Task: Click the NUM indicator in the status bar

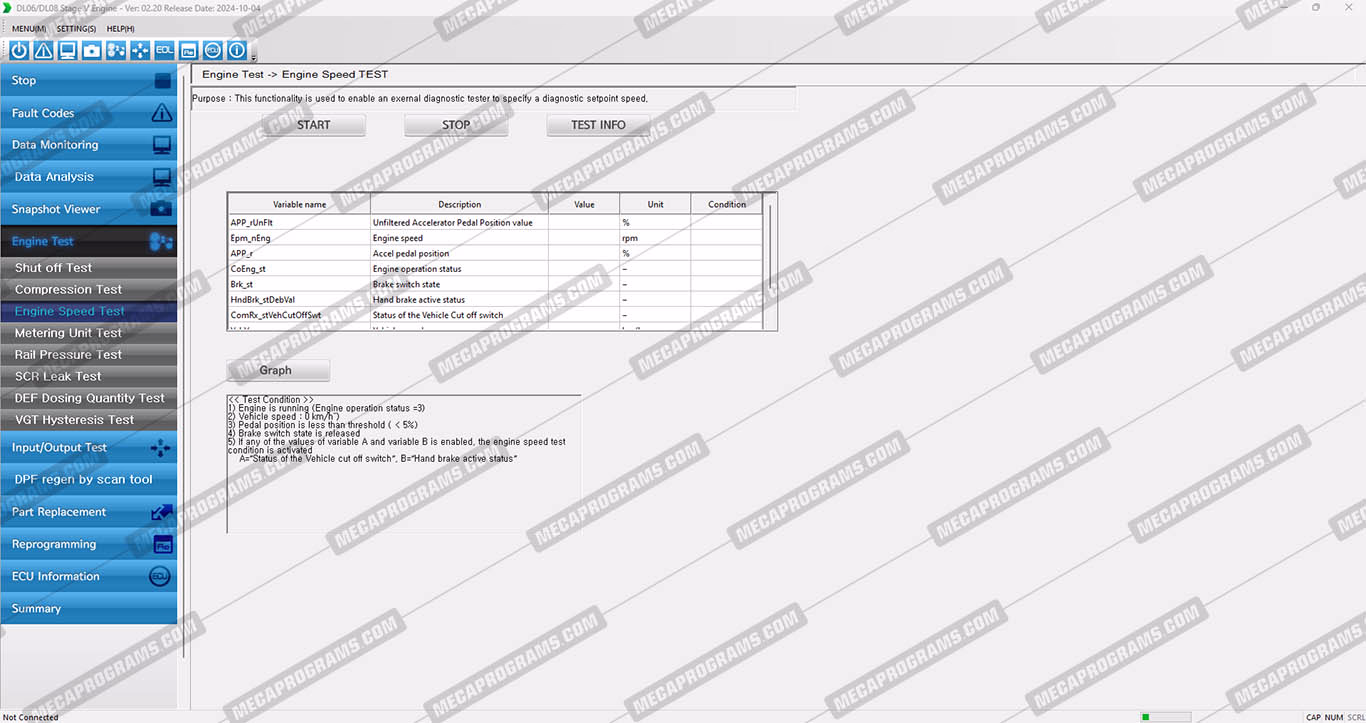Action: [x=1334, y=717]
